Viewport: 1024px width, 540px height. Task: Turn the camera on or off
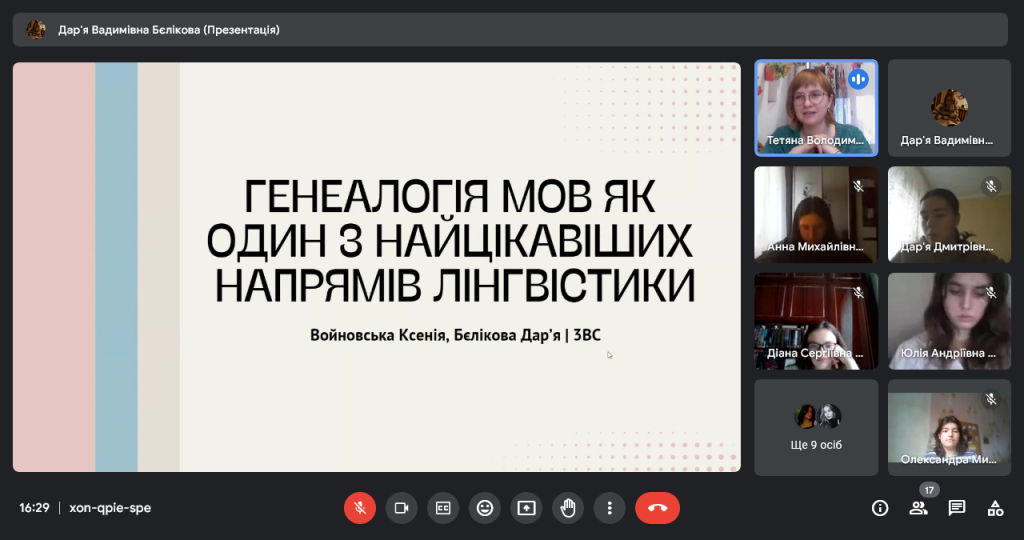[402, 508]
